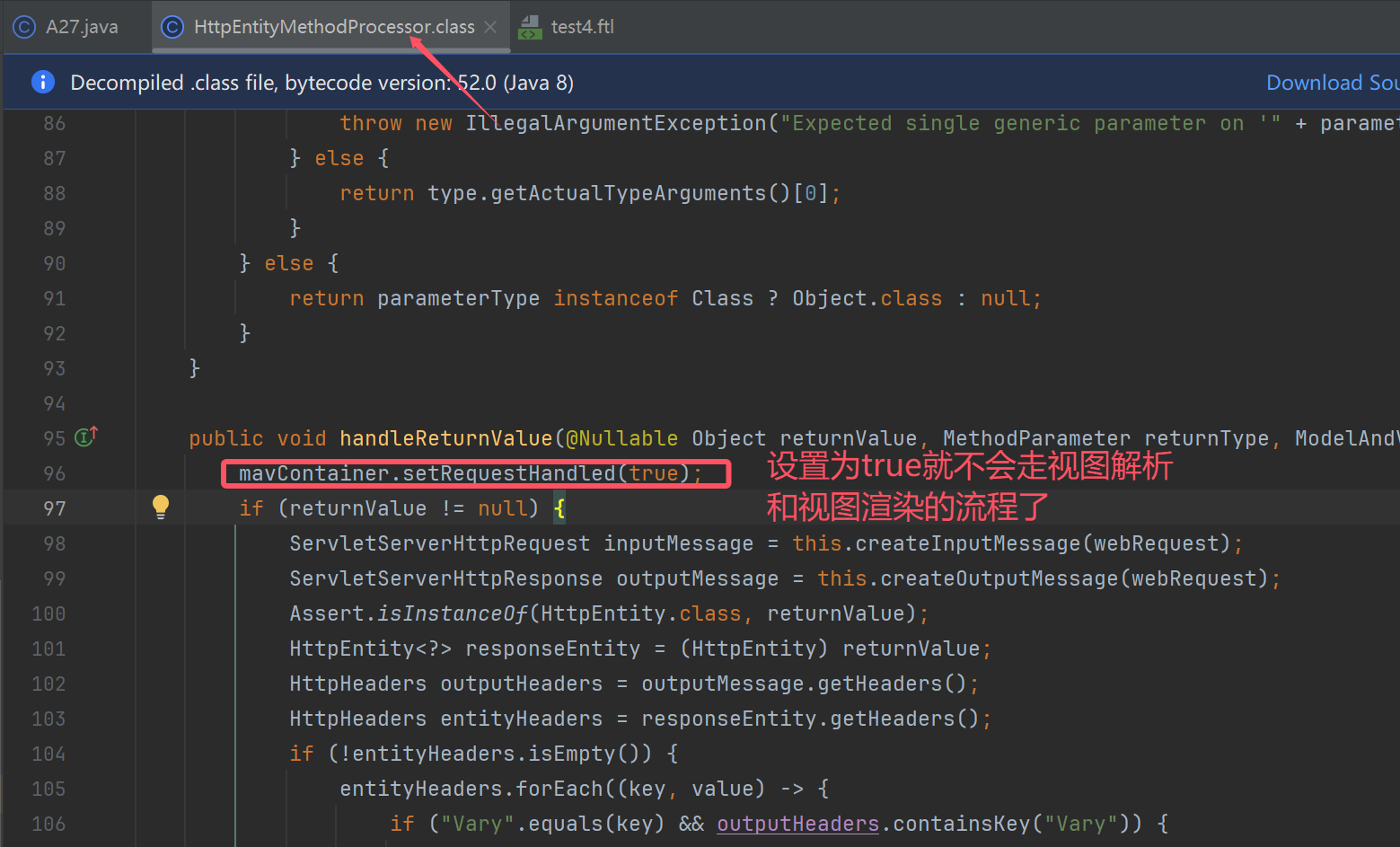The width and height of the screenshot is (1400, 847).
Task: Click the info icon in decompiled banner
Action: [x=42, y=83]
